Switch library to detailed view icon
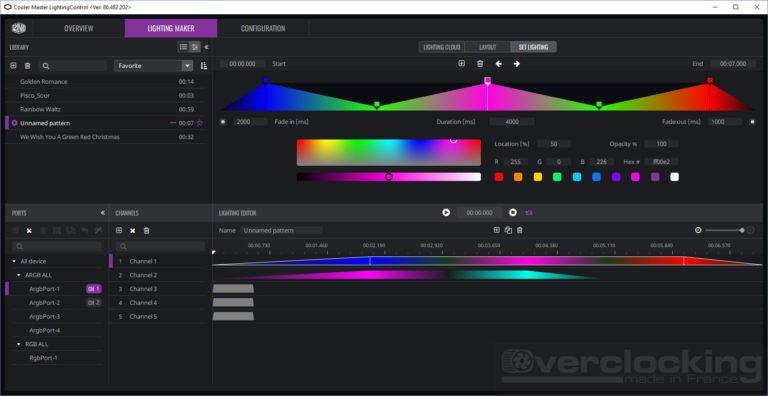The image size is (768, 396). click(x=195, y=47)
